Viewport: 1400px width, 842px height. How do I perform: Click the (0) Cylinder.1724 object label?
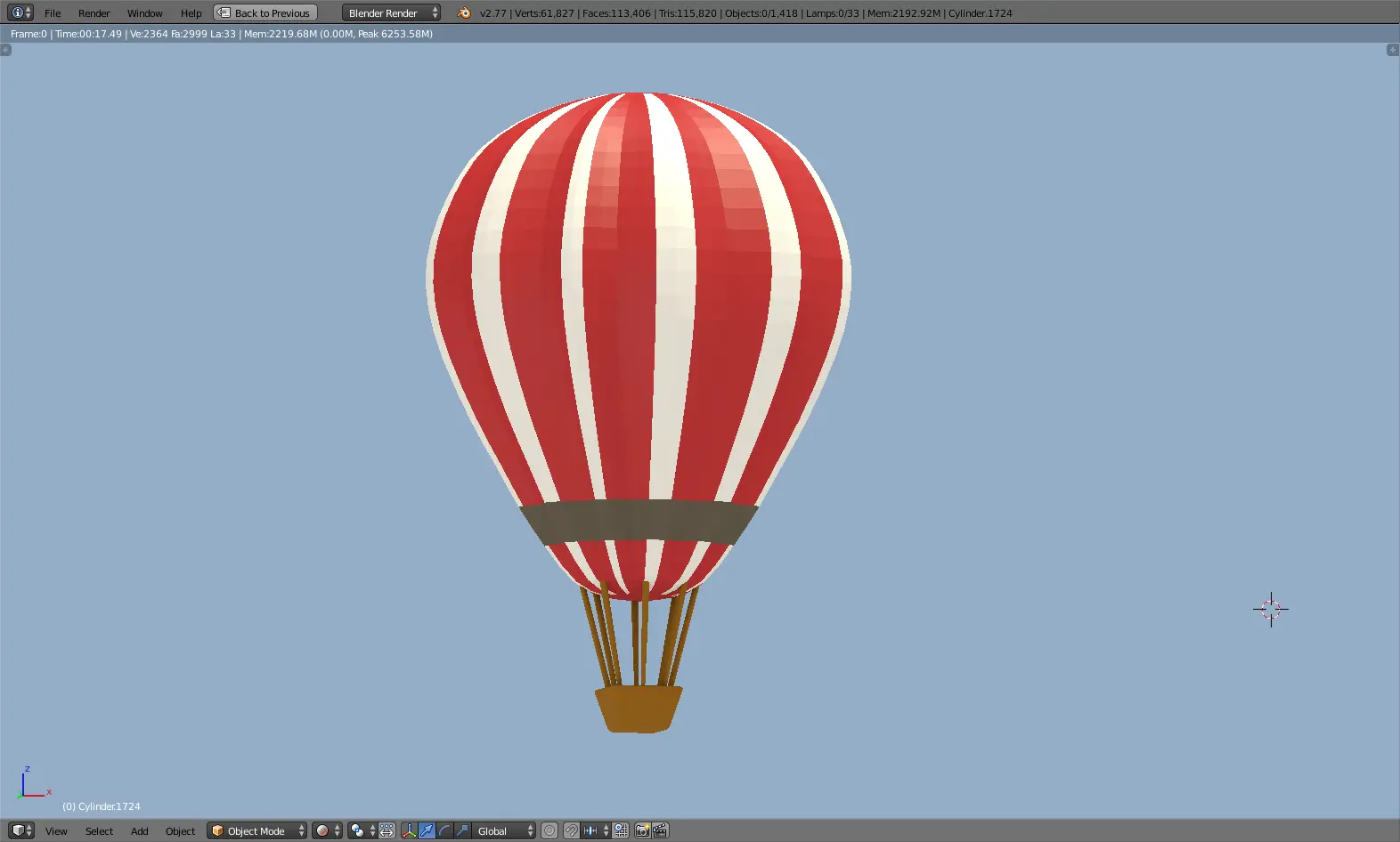(102, 806)
